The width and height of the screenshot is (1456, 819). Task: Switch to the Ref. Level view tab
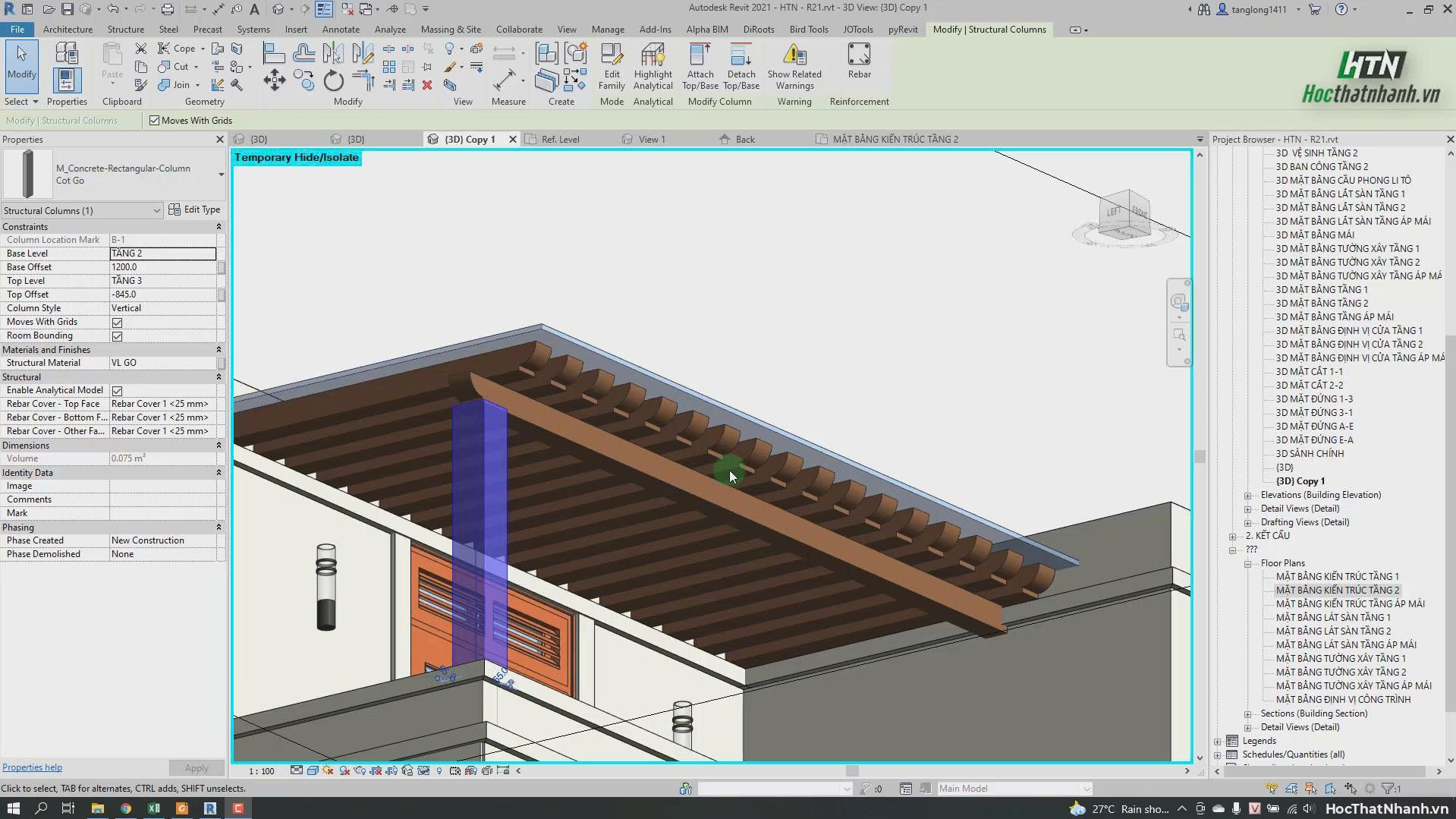pos(560,139)
